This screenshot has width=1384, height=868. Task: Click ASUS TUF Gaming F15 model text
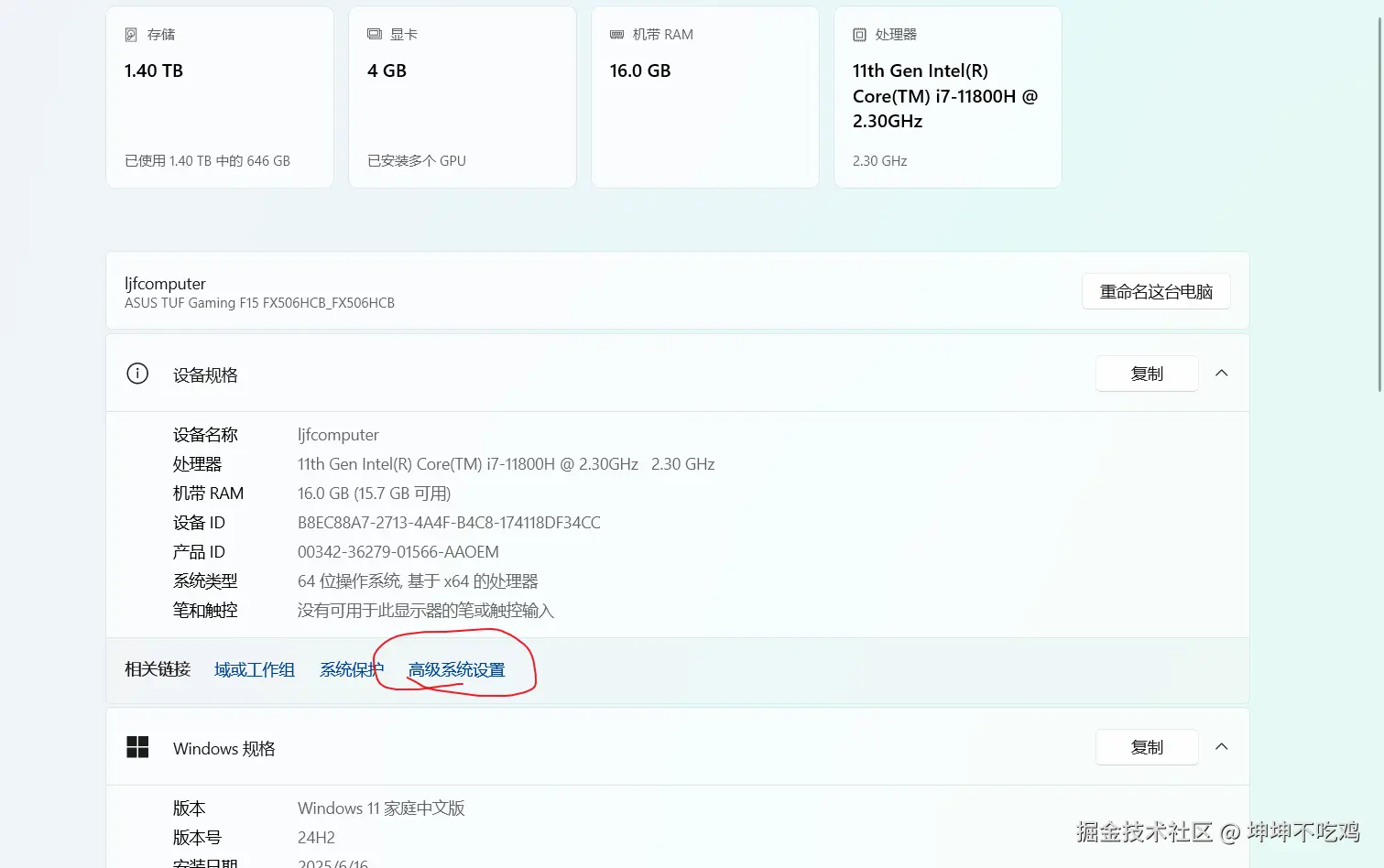coord(259,303)
